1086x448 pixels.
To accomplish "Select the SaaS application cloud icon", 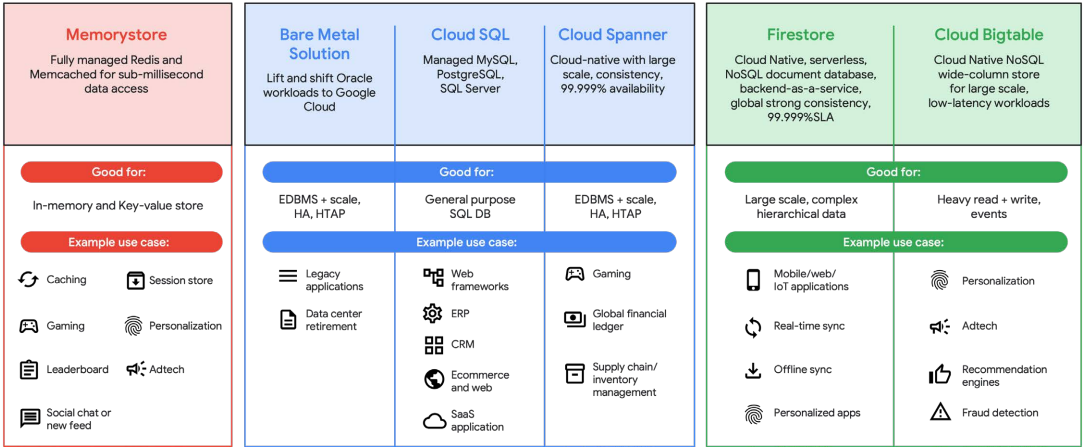I will 434,420.
